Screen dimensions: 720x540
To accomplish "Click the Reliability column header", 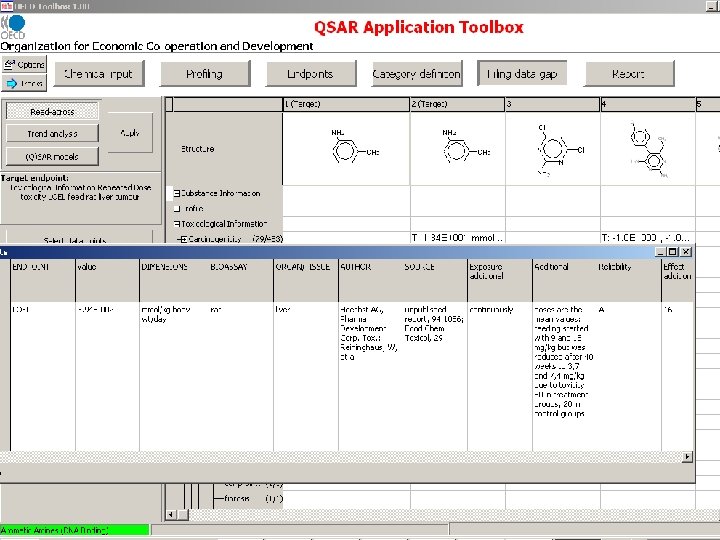I will click(x=629, y=280).
